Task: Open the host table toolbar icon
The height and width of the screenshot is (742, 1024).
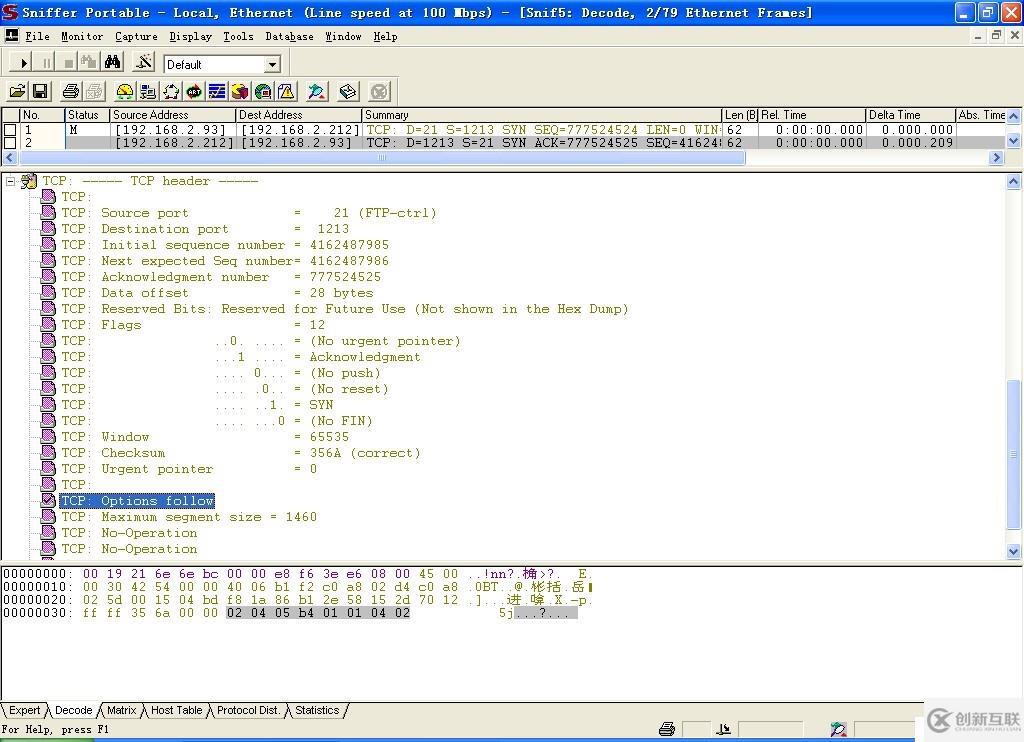Action: coord(148,91)
